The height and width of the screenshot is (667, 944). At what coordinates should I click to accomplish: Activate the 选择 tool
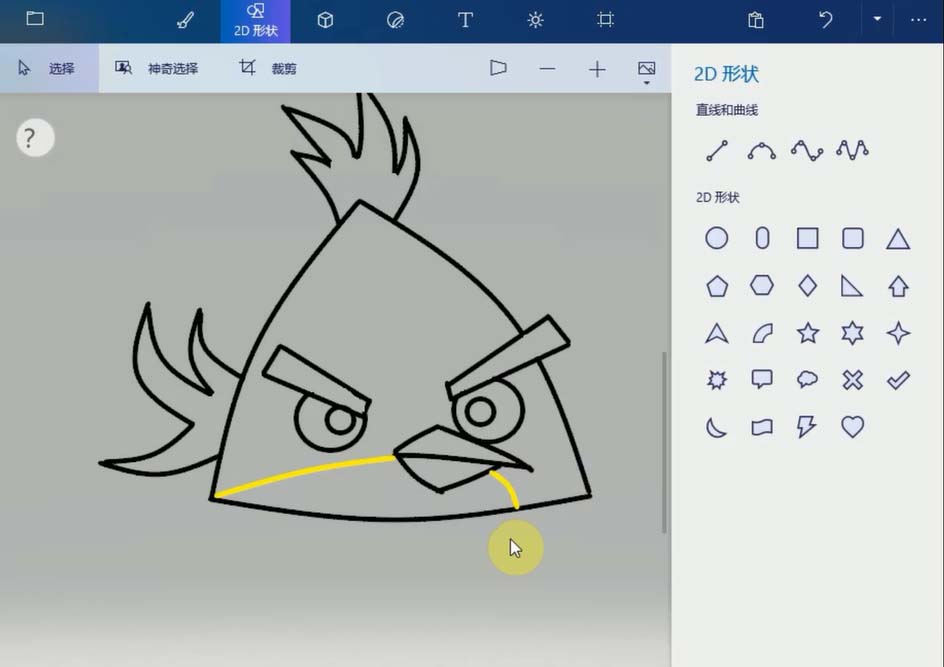pyautogui.click(x=49, y=68)
